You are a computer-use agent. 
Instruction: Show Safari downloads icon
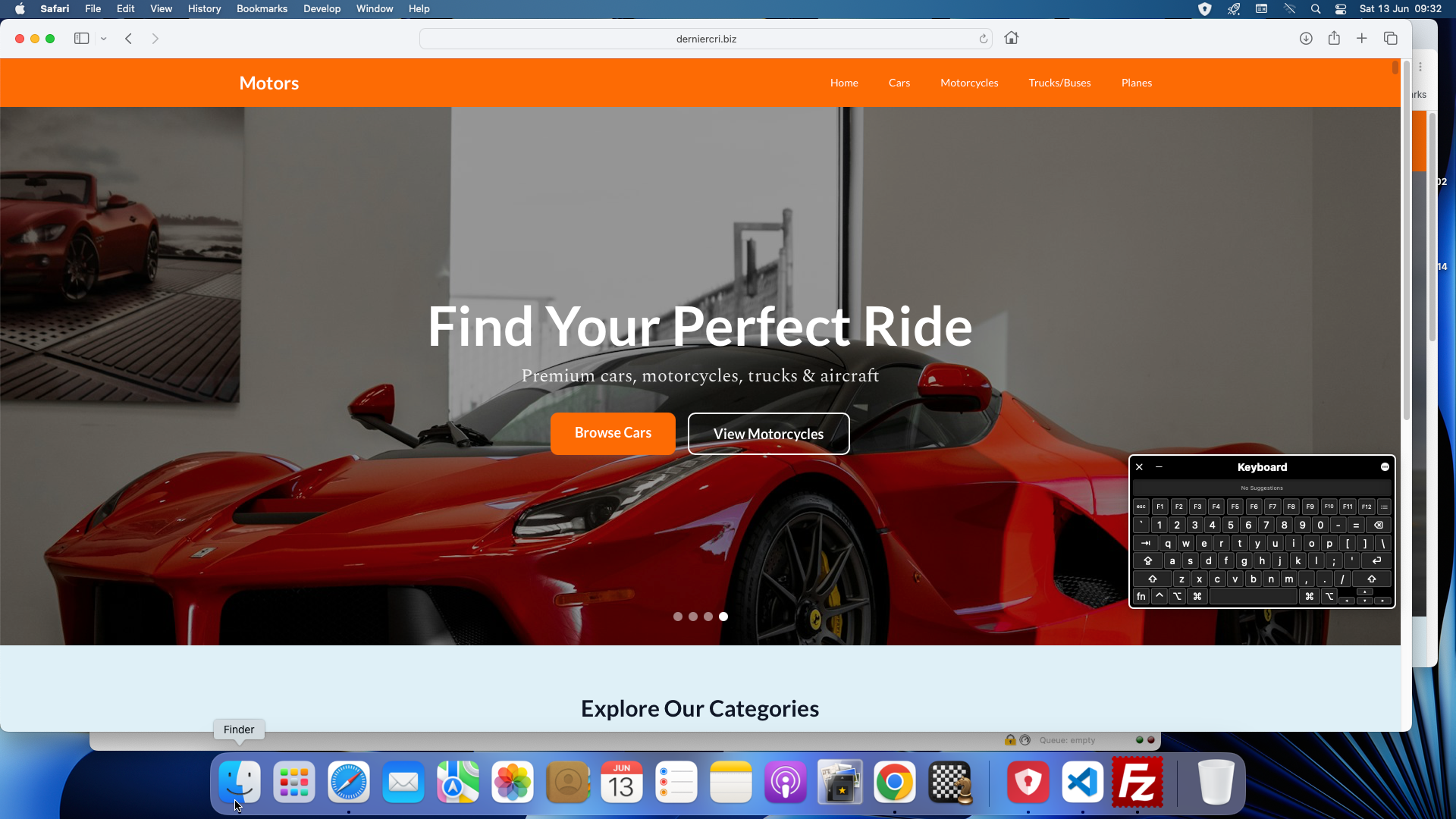tap(1306, 39)
